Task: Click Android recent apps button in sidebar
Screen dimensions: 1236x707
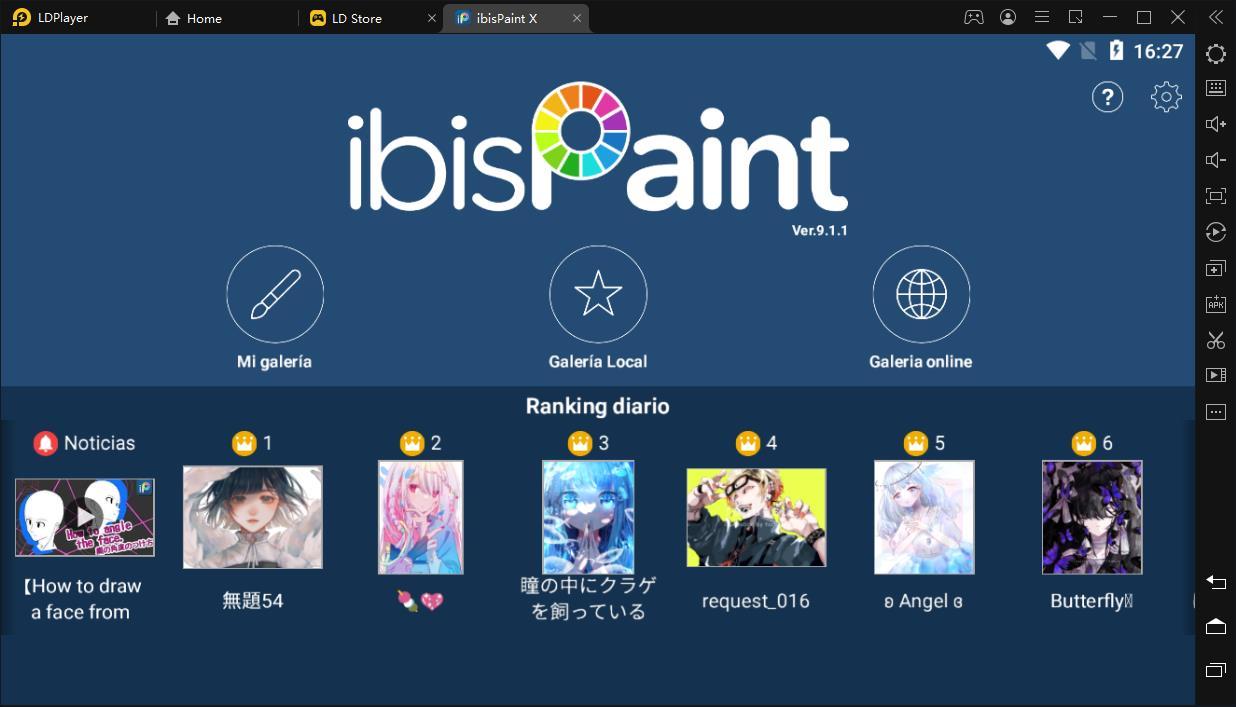Action: 1216,670
